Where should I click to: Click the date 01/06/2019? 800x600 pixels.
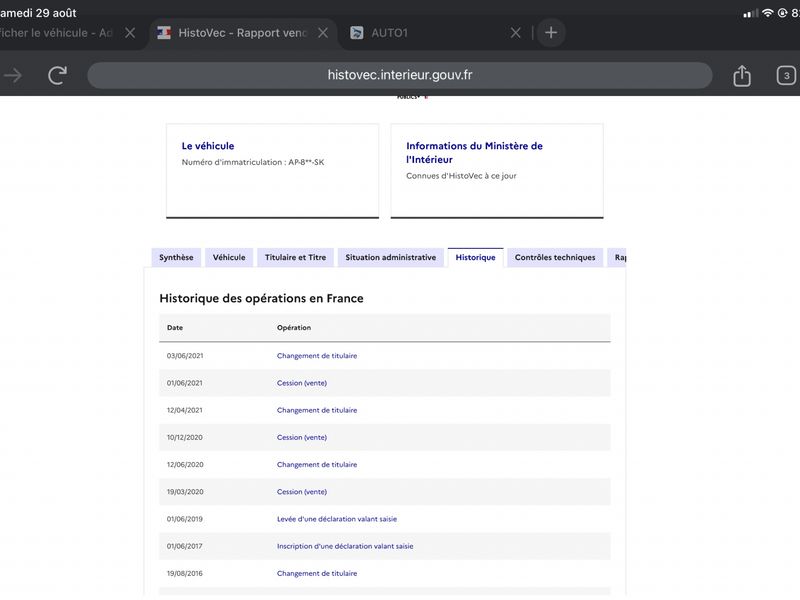click(x=185, y=519)
